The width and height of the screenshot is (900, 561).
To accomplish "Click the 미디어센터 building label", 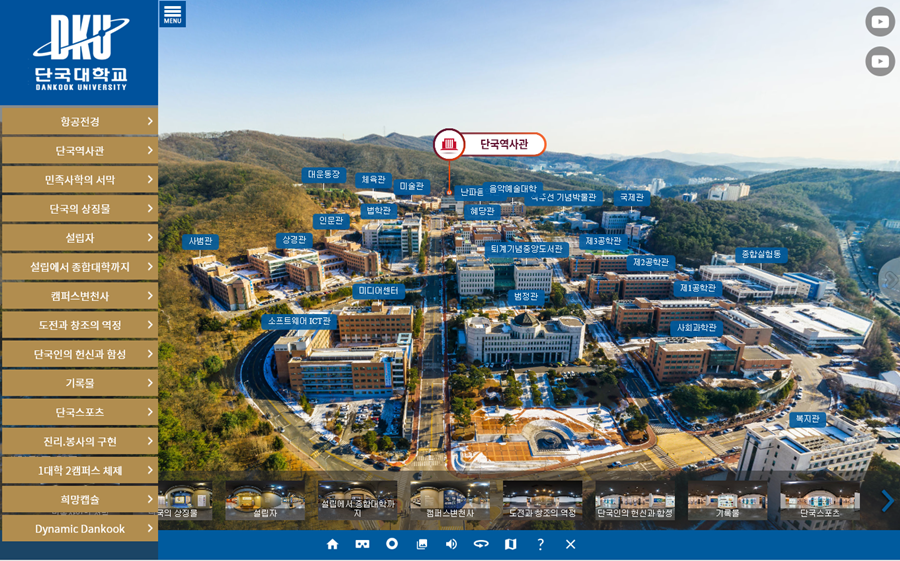I will pos(378,291).
